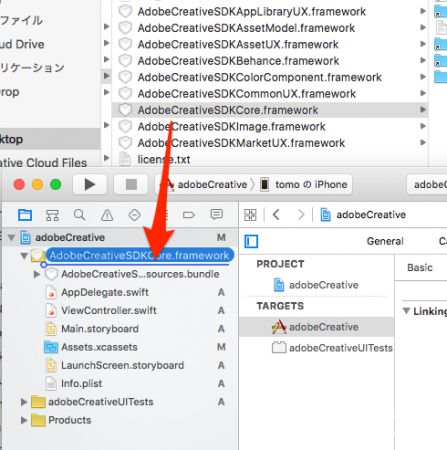447x450 pixels.
Task: Minimize the Xcode window with yellow button
Action: [37, 184]
